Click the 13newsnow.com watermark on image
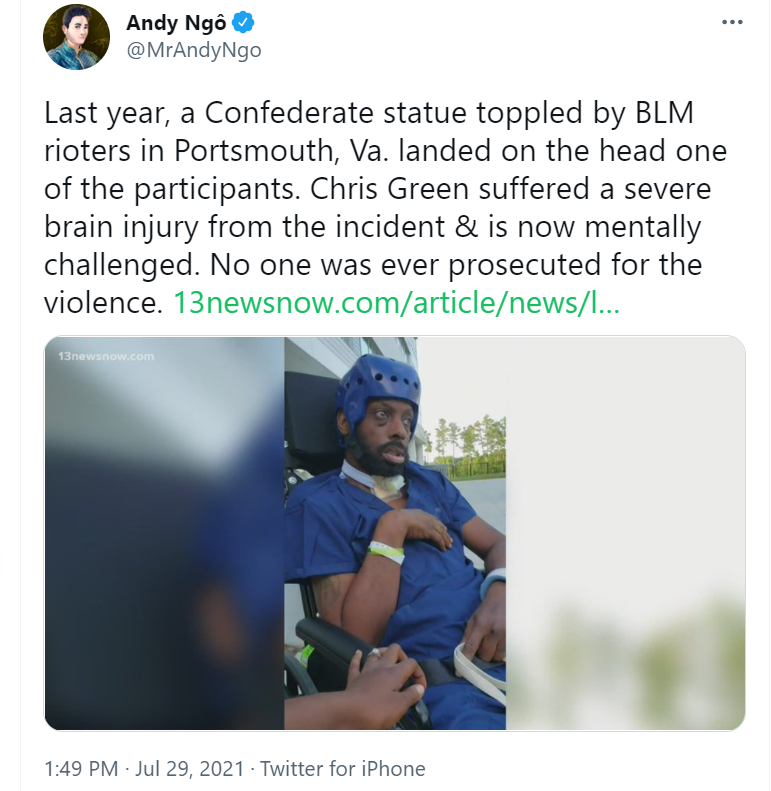Screen dimensions: 771x791 [x=106, y=356]
